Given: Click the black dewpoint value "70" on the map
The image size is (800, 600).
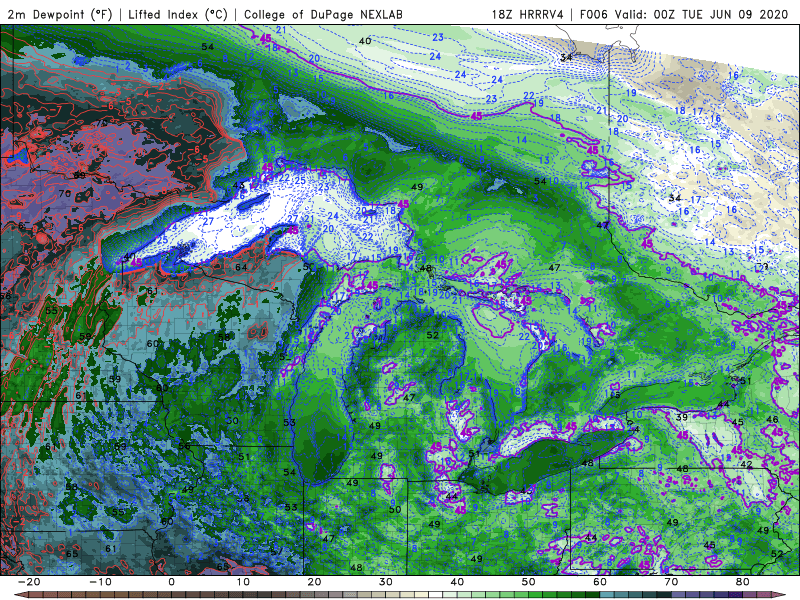Looking at the screenshot, I should [x=65, y=193].
